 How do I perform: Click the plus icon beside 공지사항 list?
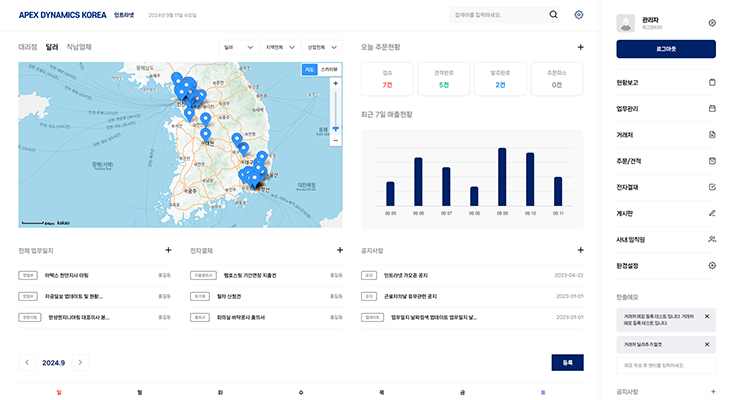(580, 250)
